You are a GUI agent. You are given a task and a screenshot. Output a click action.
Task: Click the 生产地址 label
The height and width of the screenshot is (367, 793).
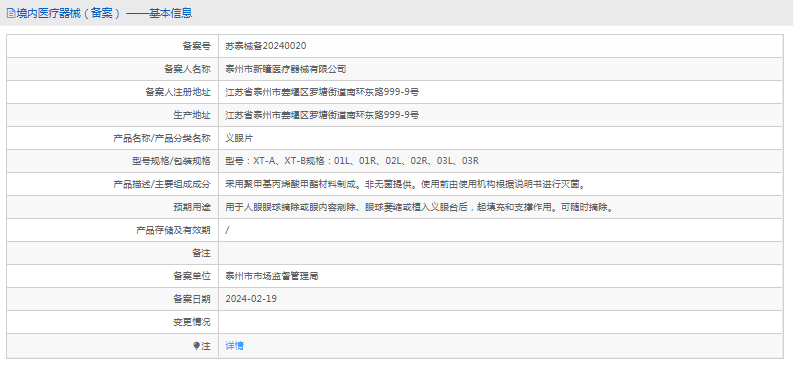[192, 115]
